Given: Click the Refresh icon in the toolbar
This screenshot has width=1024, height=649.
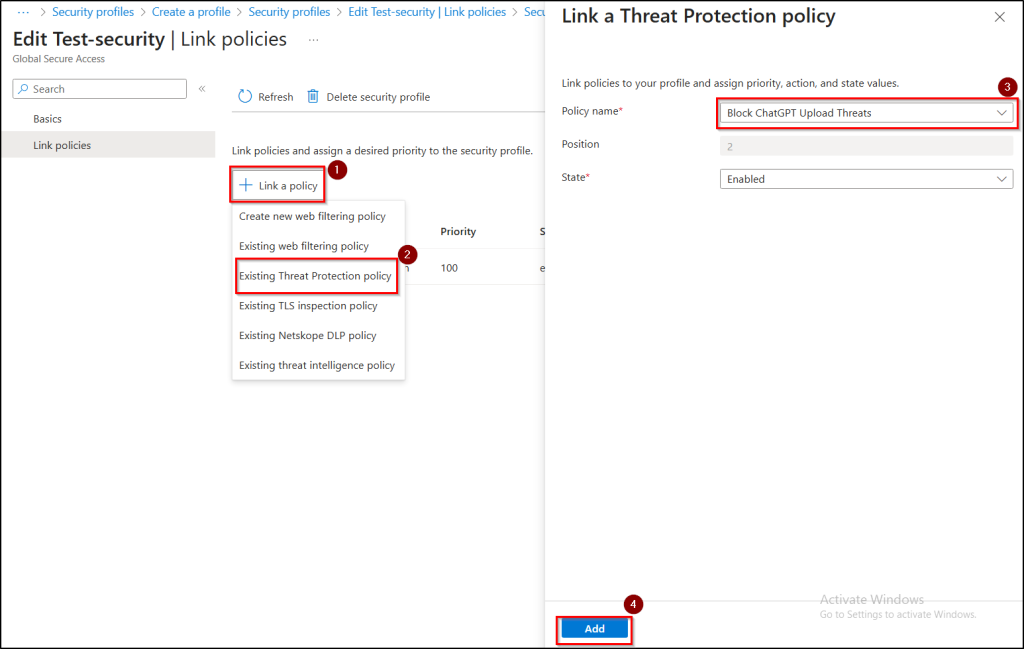Looking at the screenshot, I should pyautogui.click(x=245, y=97).
